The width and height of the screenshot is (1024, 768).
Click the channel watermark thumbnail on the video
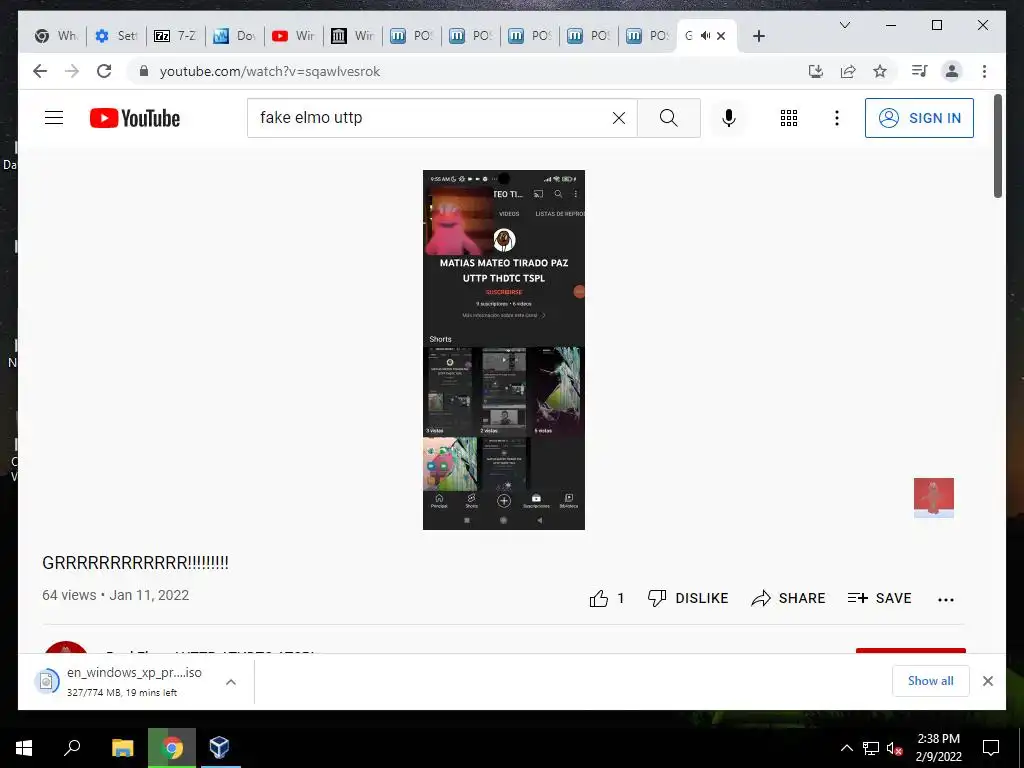933,498
